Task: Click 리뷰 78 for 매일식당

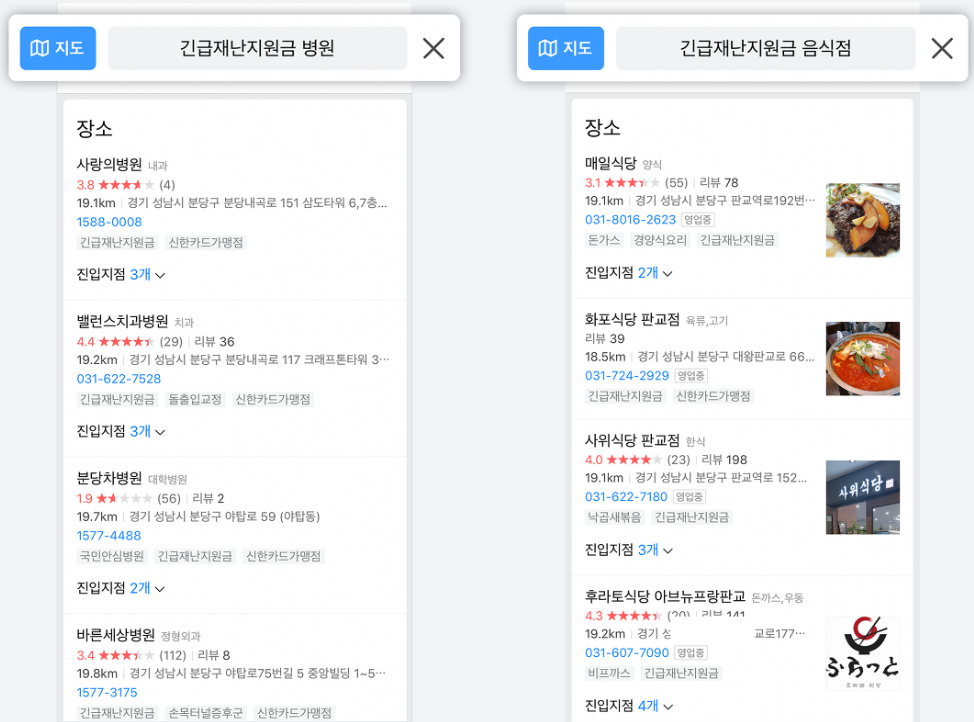Action: point(719,183)
